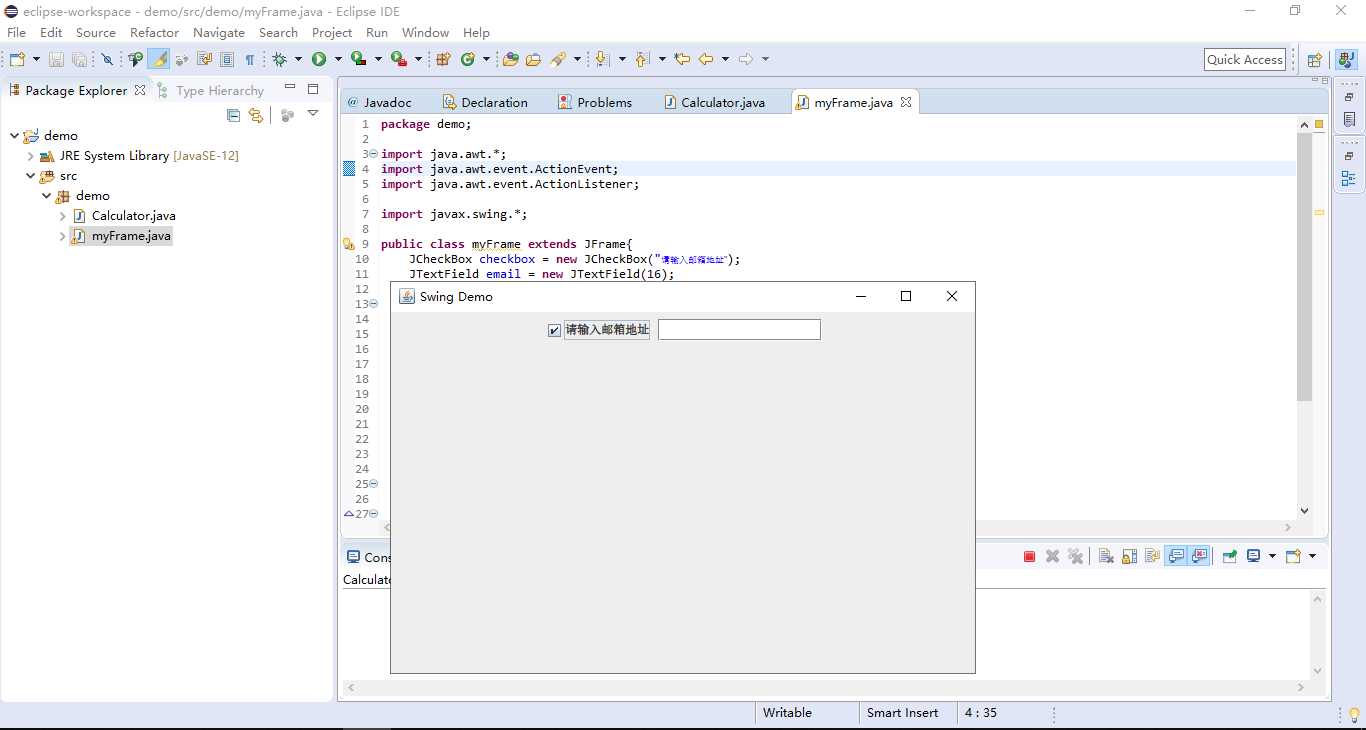The image size is (1366, 730).
Task: Switch to the Type Hierarchy tab
Action: [x=210, y=90]
